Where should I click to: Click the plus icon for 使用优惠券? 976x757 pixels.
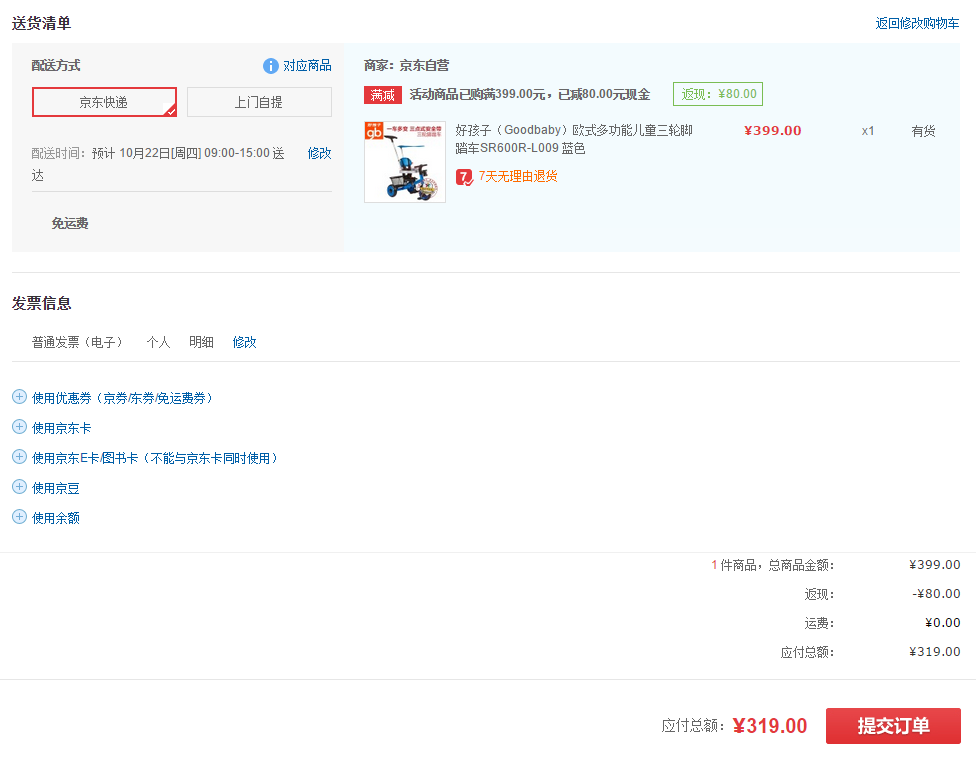(19, 397)
